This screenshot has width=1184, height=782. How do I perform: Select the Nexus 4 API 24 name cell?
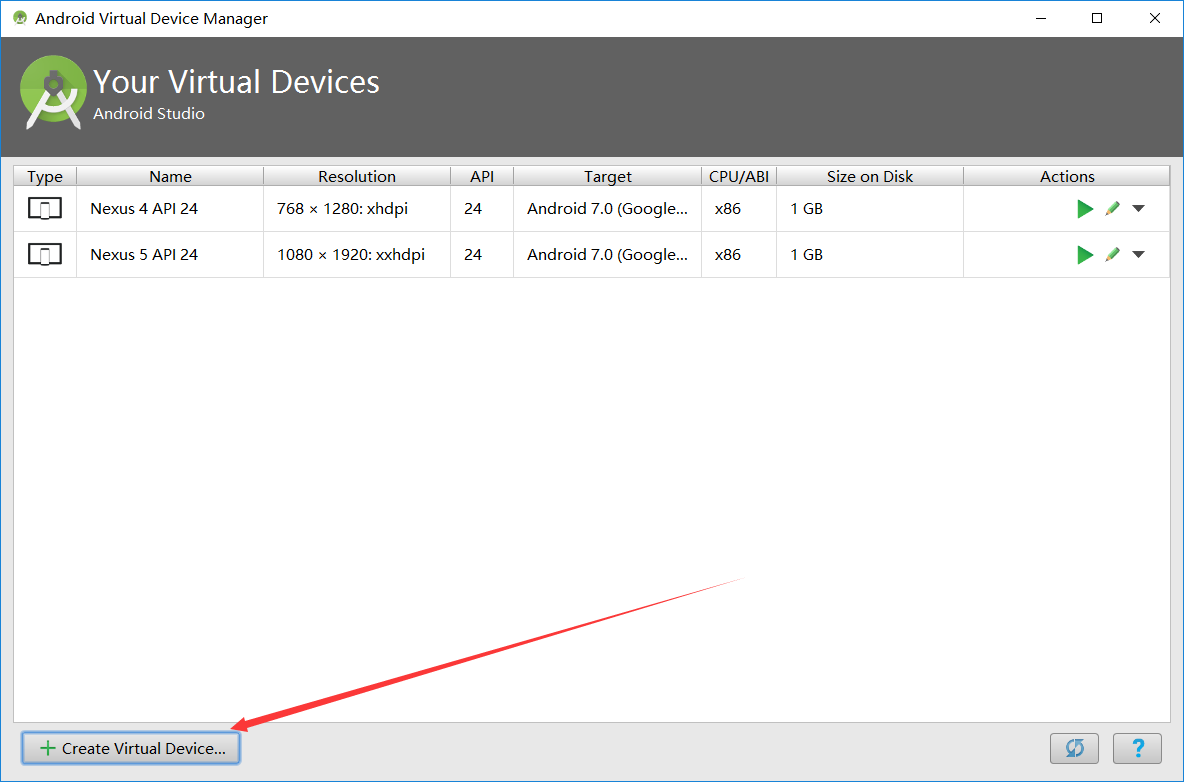(170, 208)
